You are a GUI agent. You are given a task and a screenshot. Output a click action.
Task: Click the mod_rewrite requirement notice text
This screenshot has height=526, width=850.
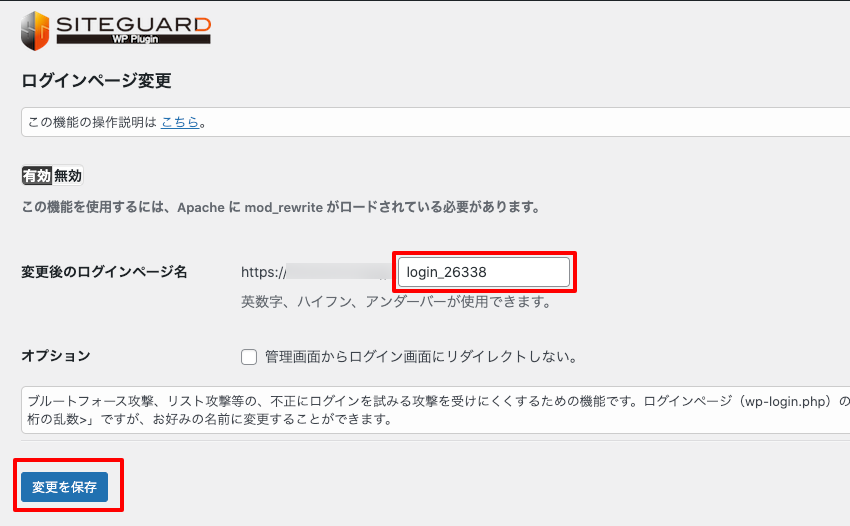click(x=280, y=208)
